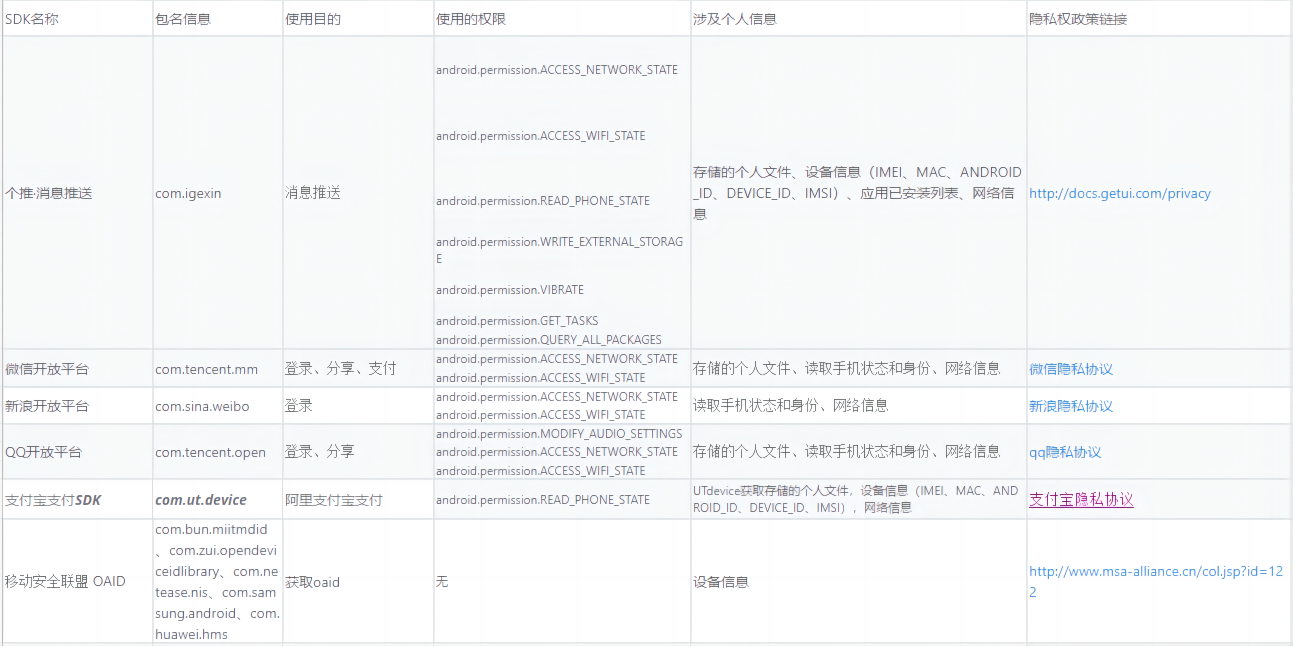
Task: Select the QQ开放平台 cell
Action: click(44, 452)
